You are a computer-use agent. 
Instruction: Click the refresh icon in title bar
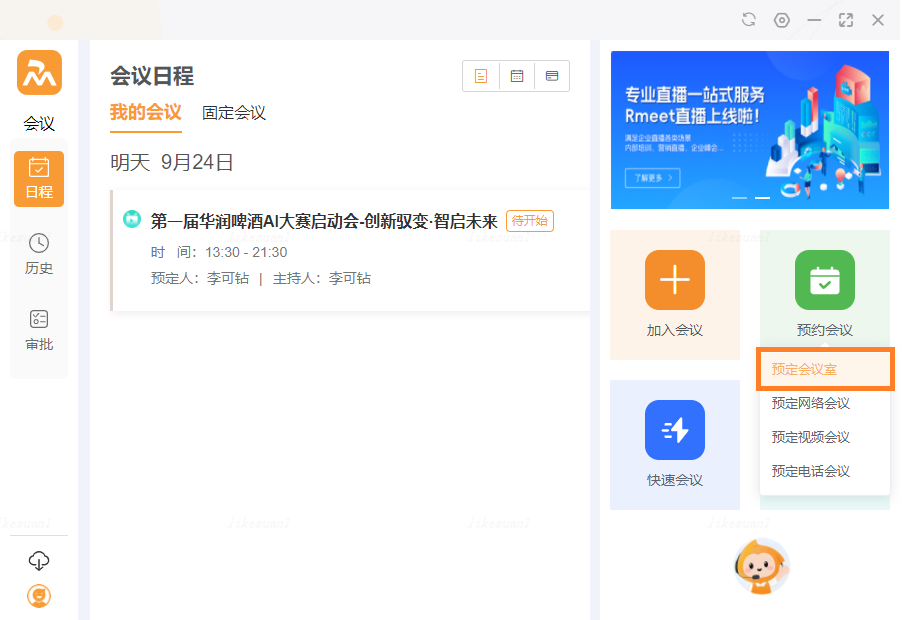tap(749, 20)
